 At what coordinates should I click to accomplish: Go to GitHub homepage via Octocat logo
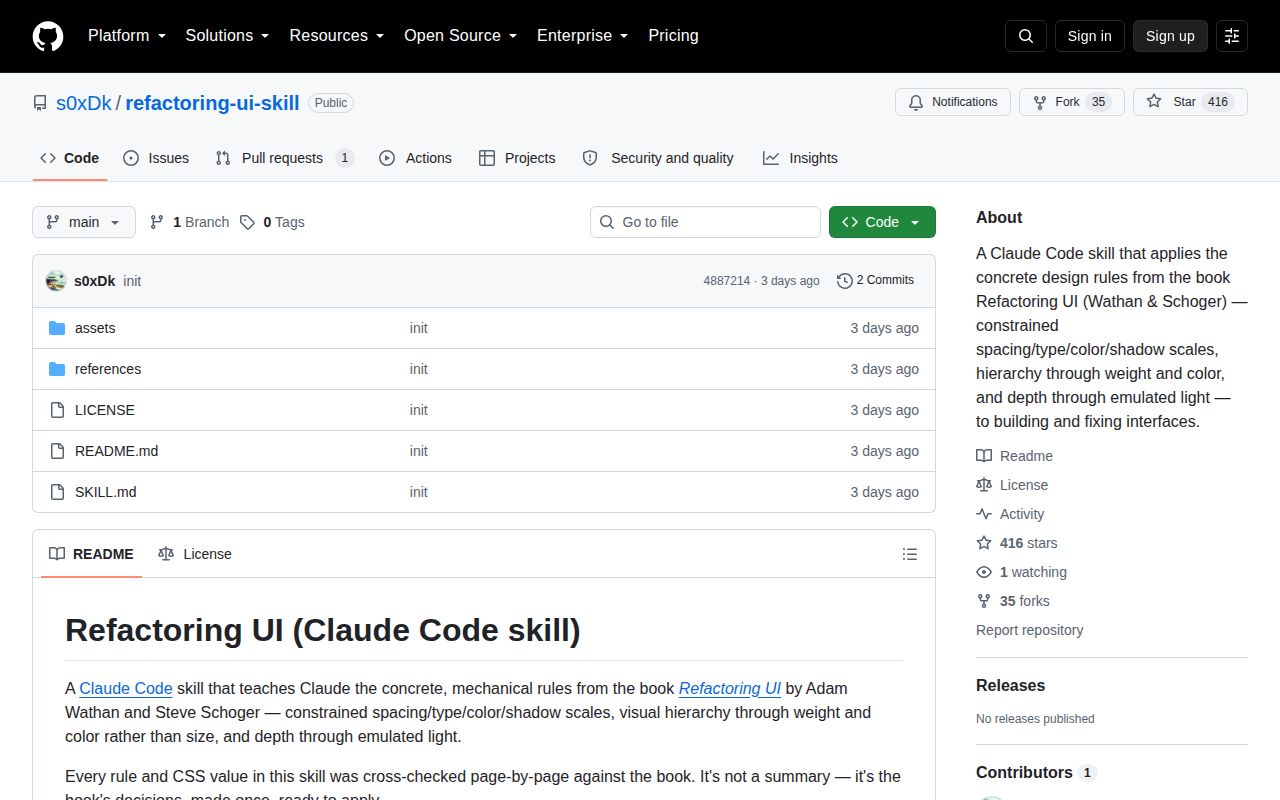pos(48,36)
